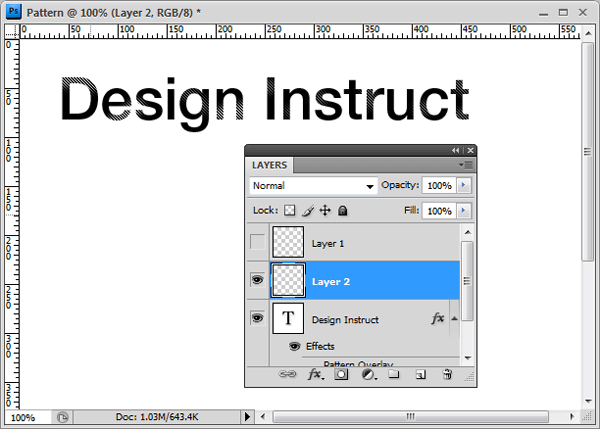The image size is (600, 429).
Task: Open the add layer style fx button
Action: click(315, 374)
